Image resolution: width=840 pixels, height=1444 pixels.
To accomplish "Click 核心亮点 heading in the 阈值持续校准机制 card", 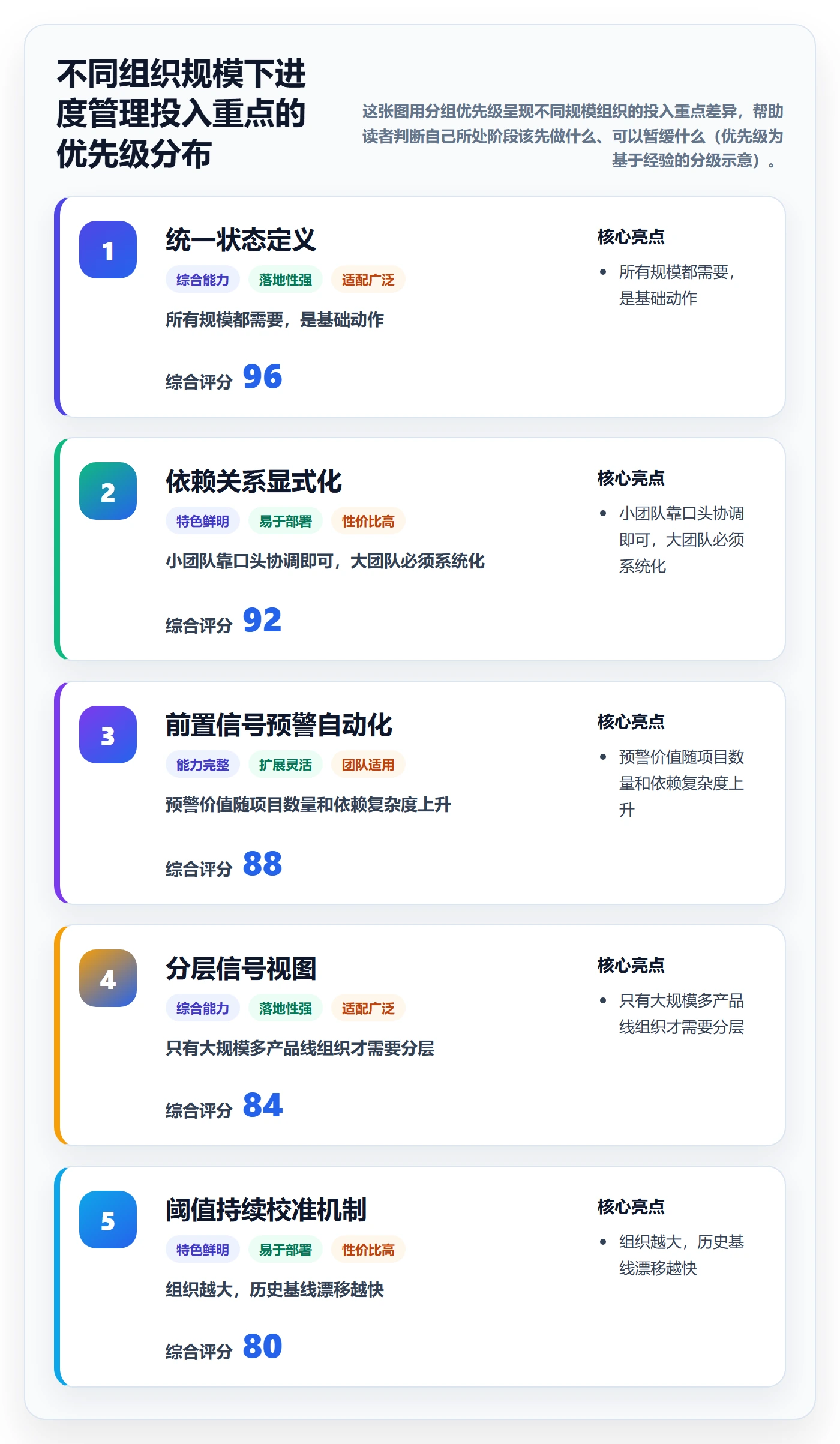I will [x=631, y=1207].
